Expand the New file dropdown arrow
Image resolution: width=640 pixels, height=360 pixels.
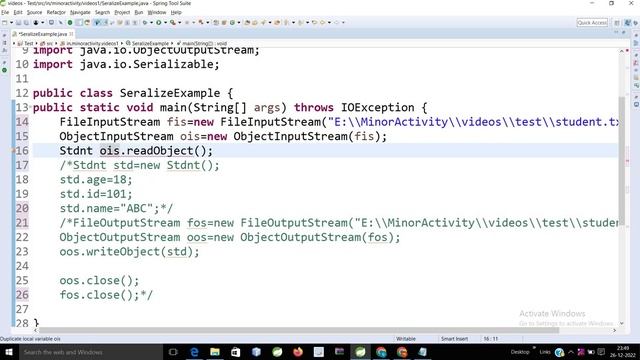(11, 22)
